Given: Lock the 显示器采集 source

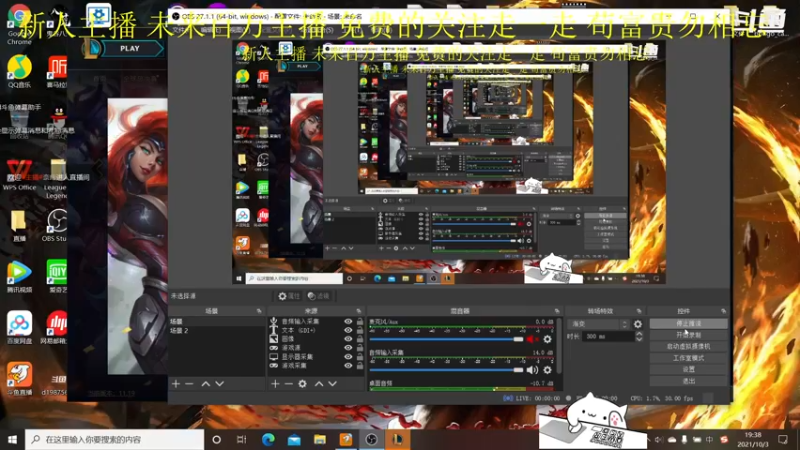Looking at the screenshot, I should [x=360, y=357].
